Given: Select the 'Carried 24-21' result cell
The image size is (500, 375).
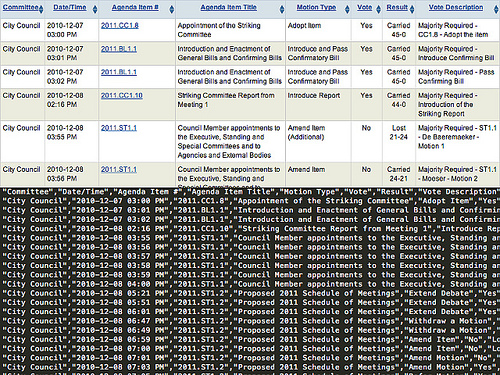Looking at the screenshot, I should (399, 174).
